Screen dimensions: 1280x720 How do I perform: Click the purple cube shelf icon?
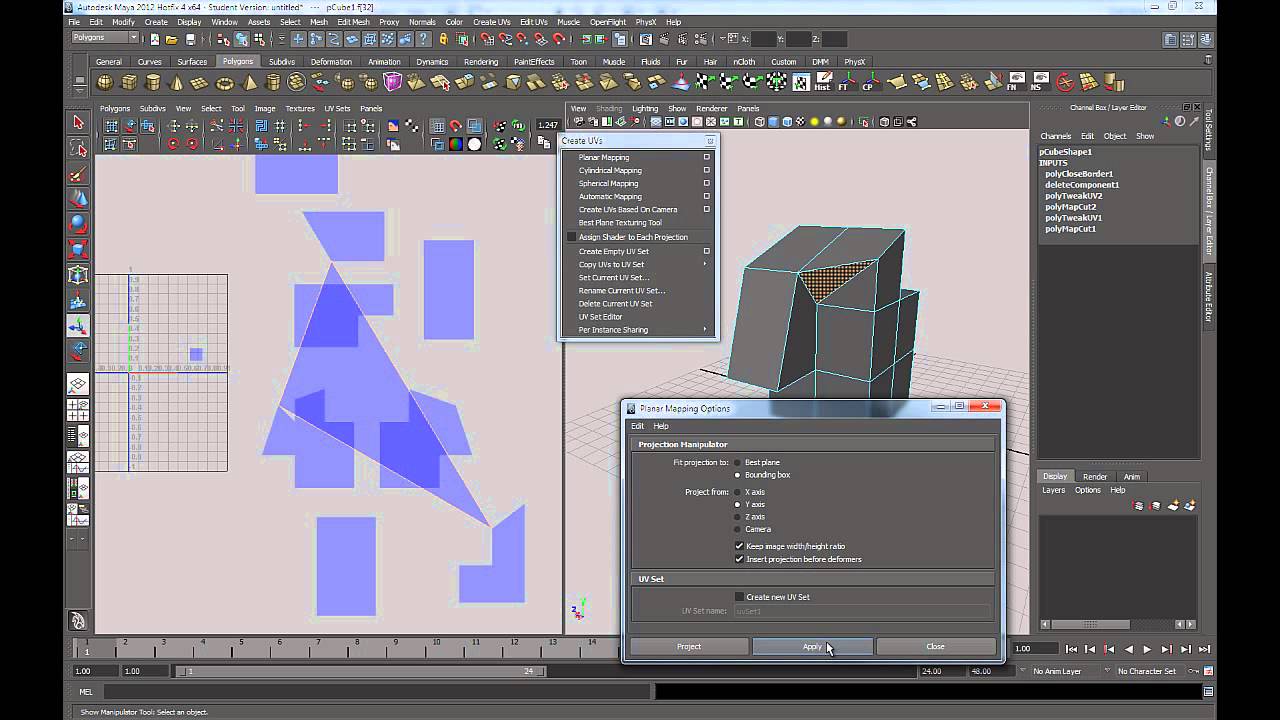pos(393,82)
